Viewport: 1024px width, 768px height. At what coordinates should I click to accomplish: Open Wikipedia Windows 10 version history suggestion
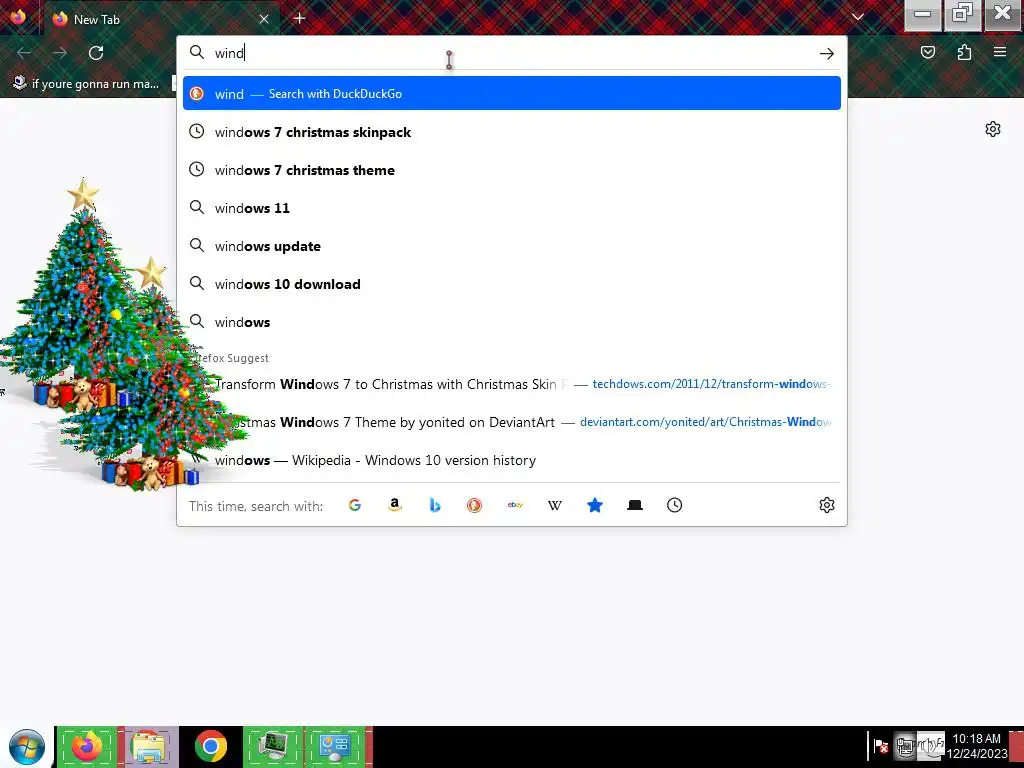[512, 460]
